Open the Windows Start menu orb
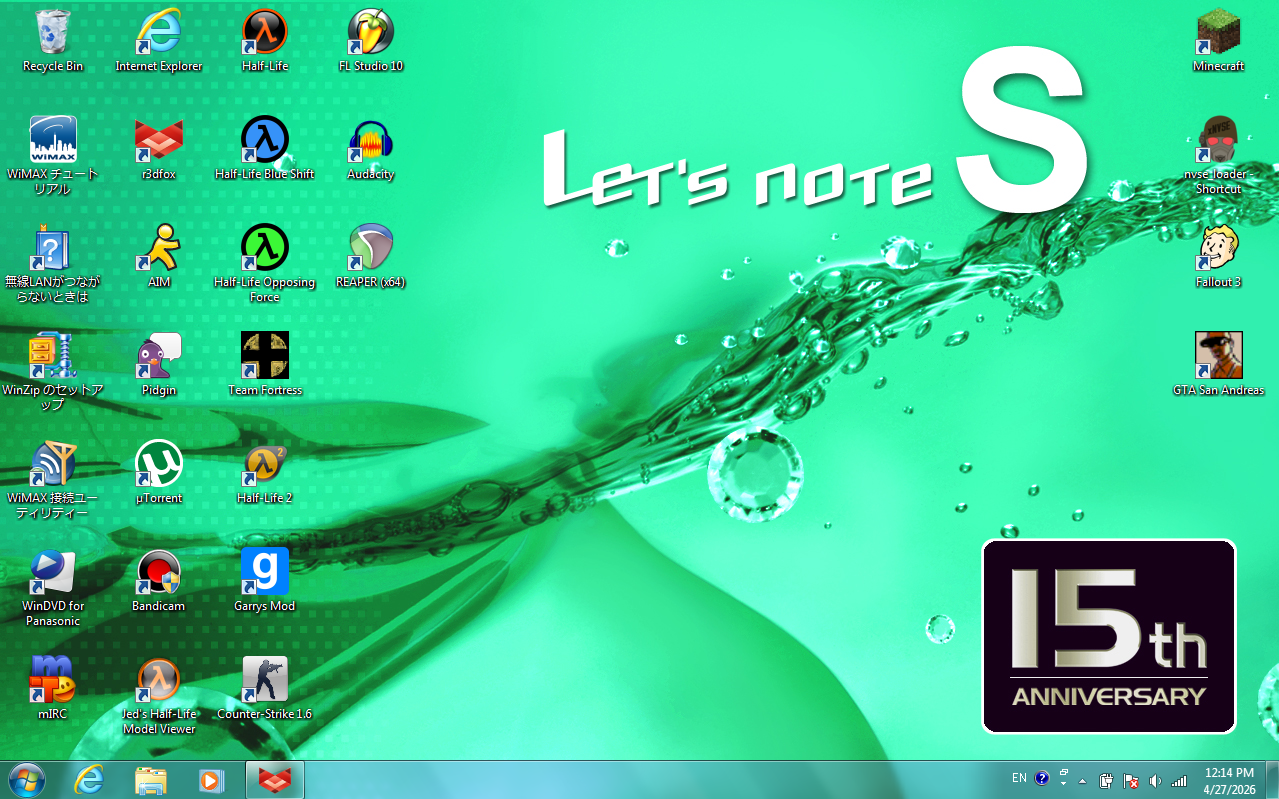The height and width of the screenshot is (799, 1279). click(x=27, y=780)
